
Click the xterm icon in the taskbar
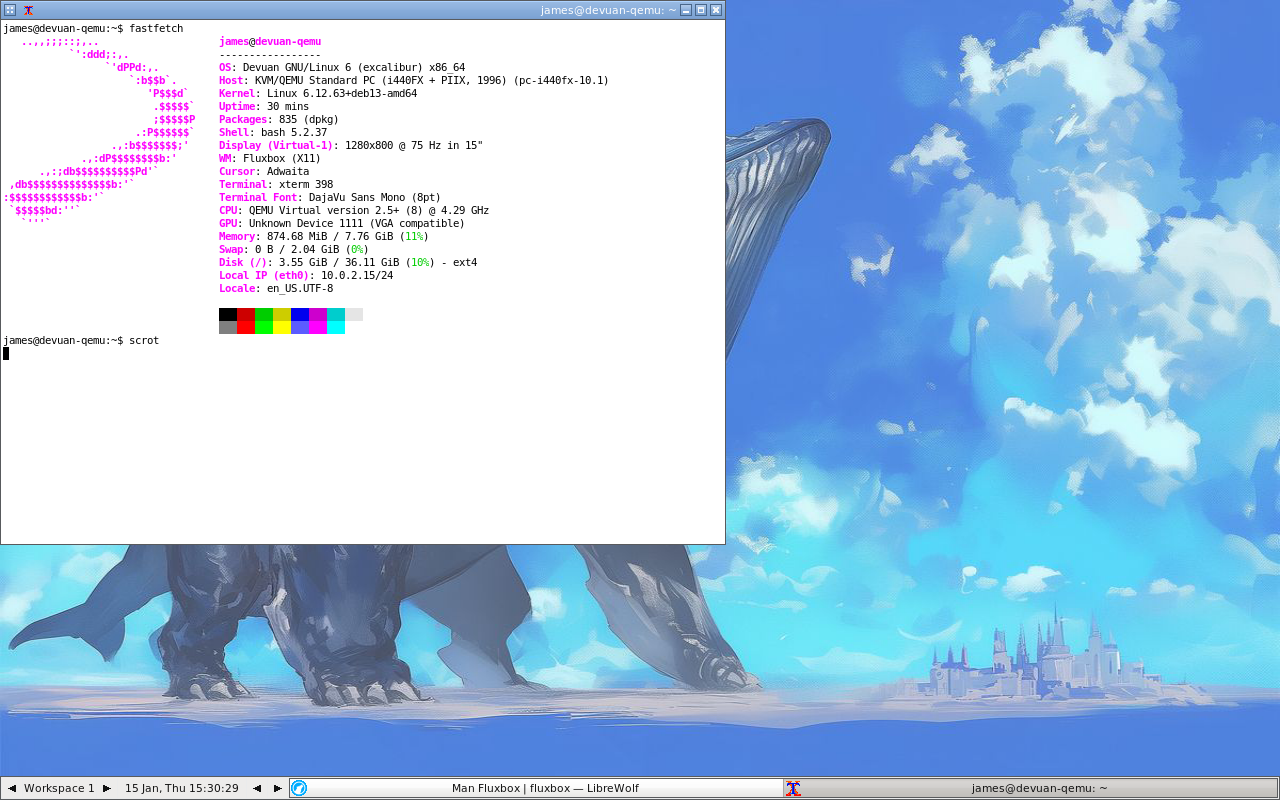[x=793, y=788]
